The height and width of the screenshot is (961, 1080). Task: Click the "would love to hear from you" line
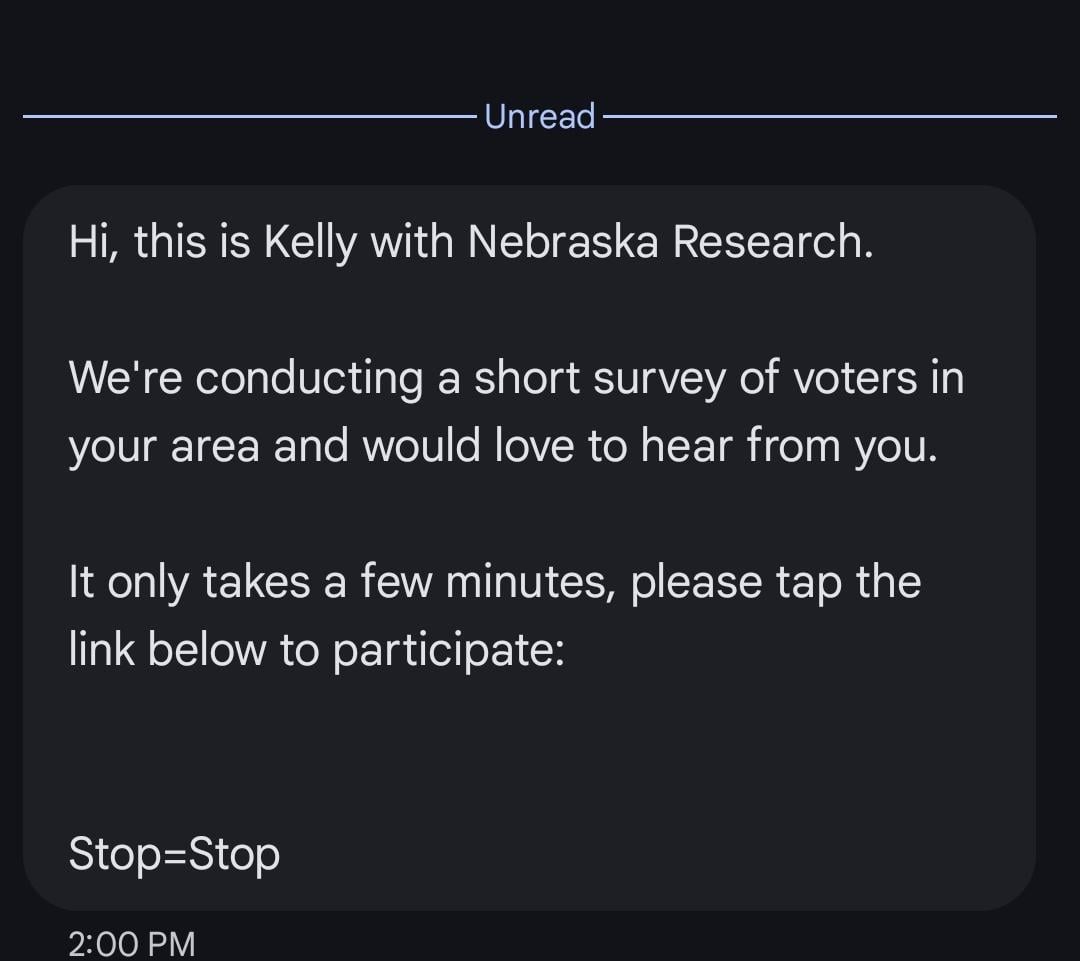[650, 446]
